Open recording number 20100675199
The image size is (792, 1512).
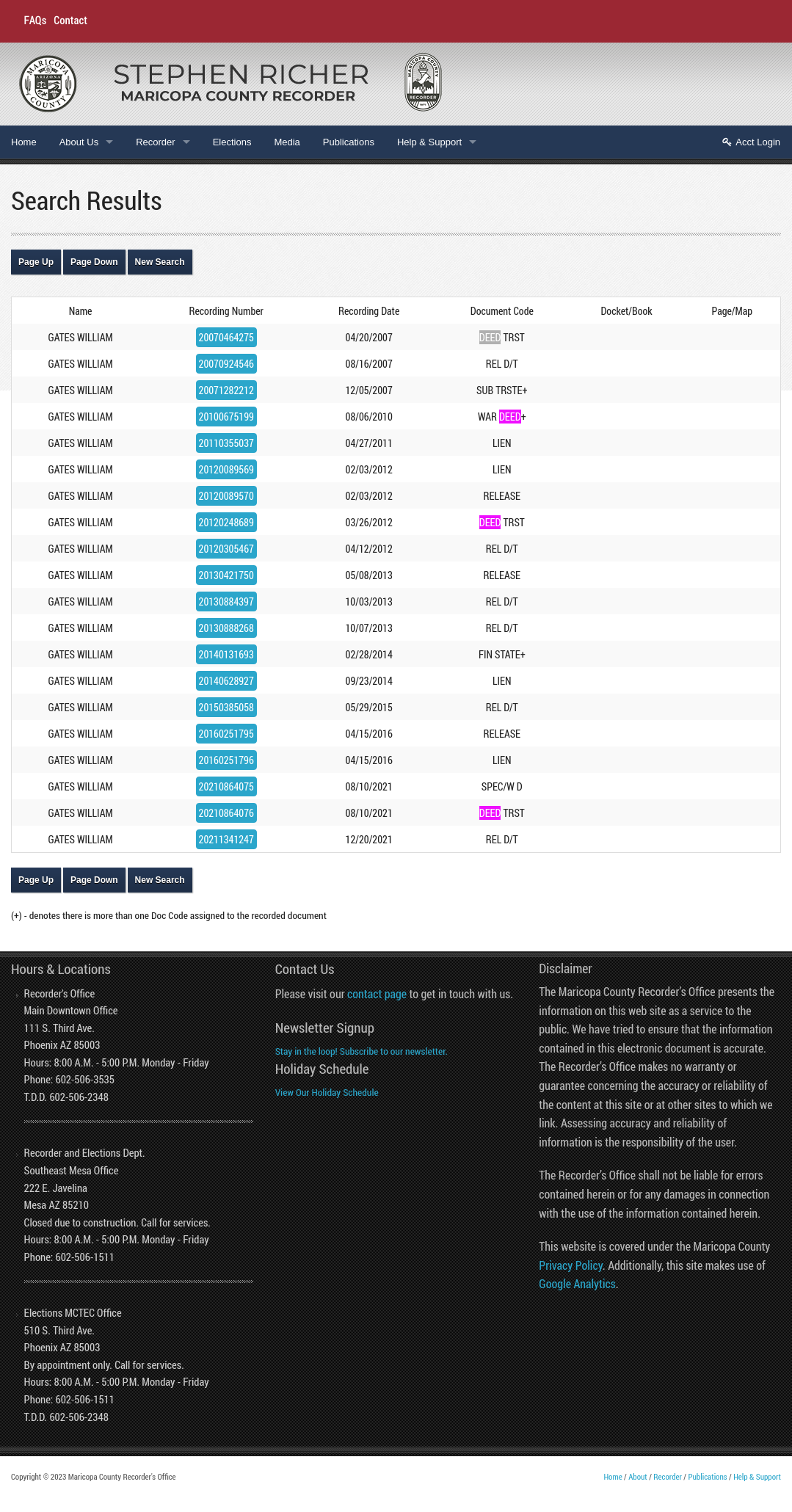click(226, 417)
